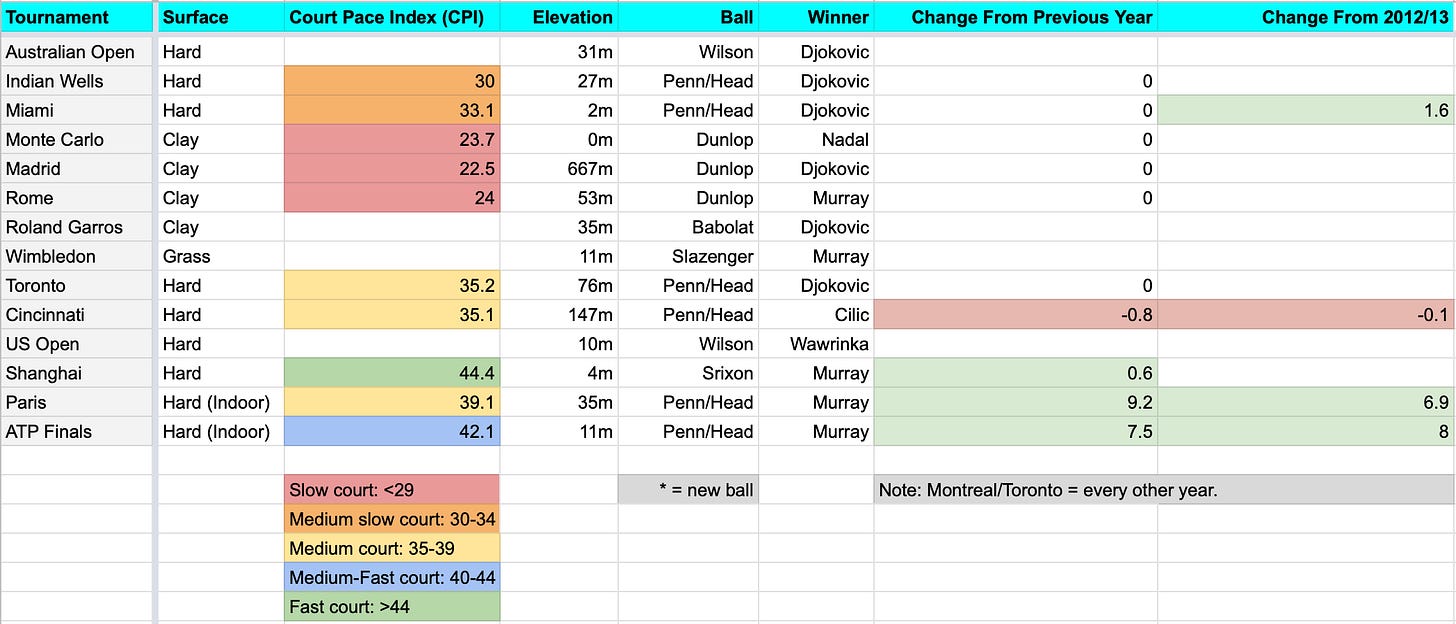Select the Babolat ball cell
This screenshot has width=1456, height=624.
(688, 227)
